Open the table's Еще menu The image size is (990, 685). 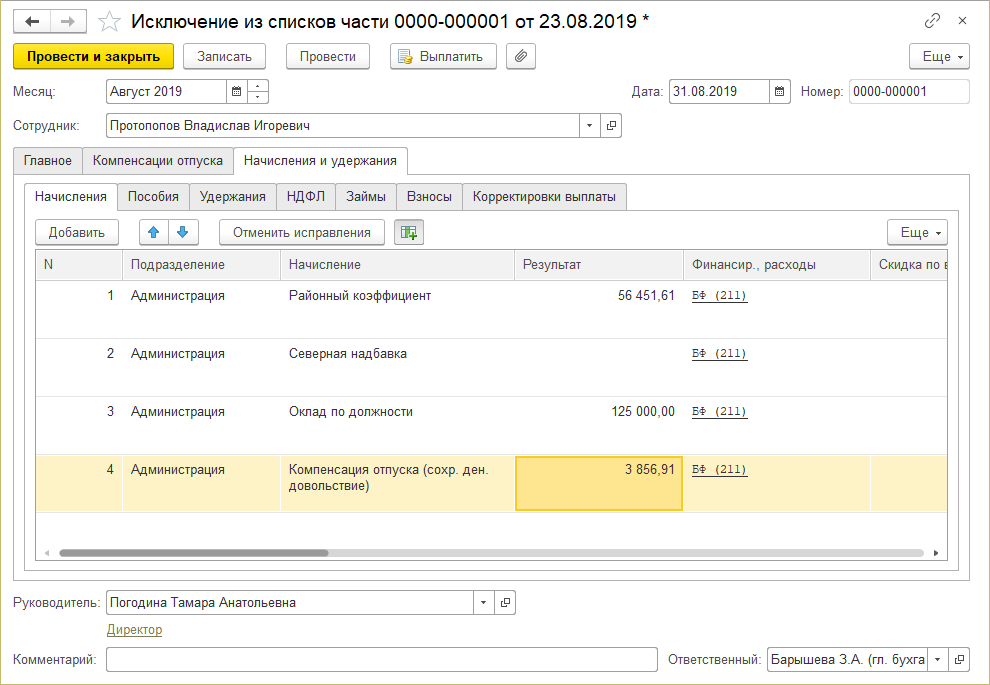917,232
